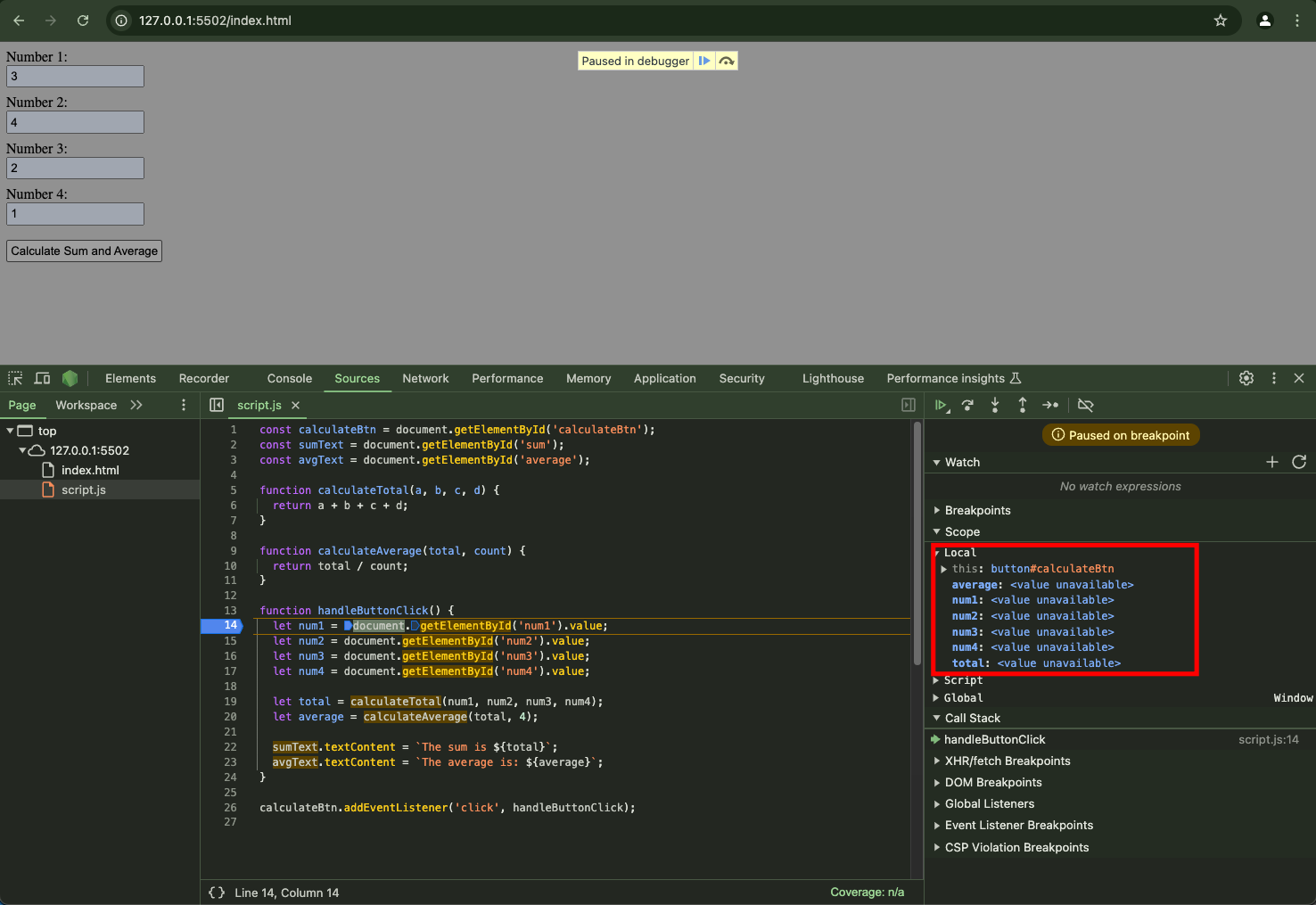Step over next function call
The height and width of the screenshot is (905, 1316).
[967, 405]
